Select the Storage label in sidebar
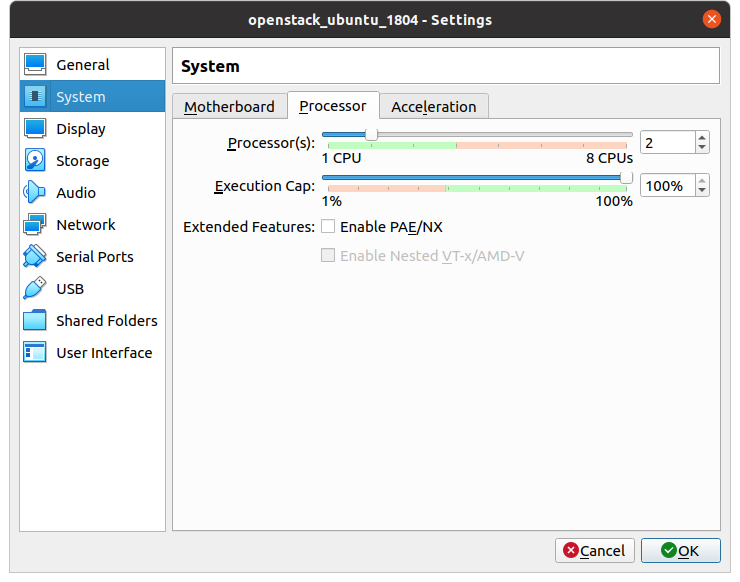This screenshot has width=740, height=582. click(83, 161)
